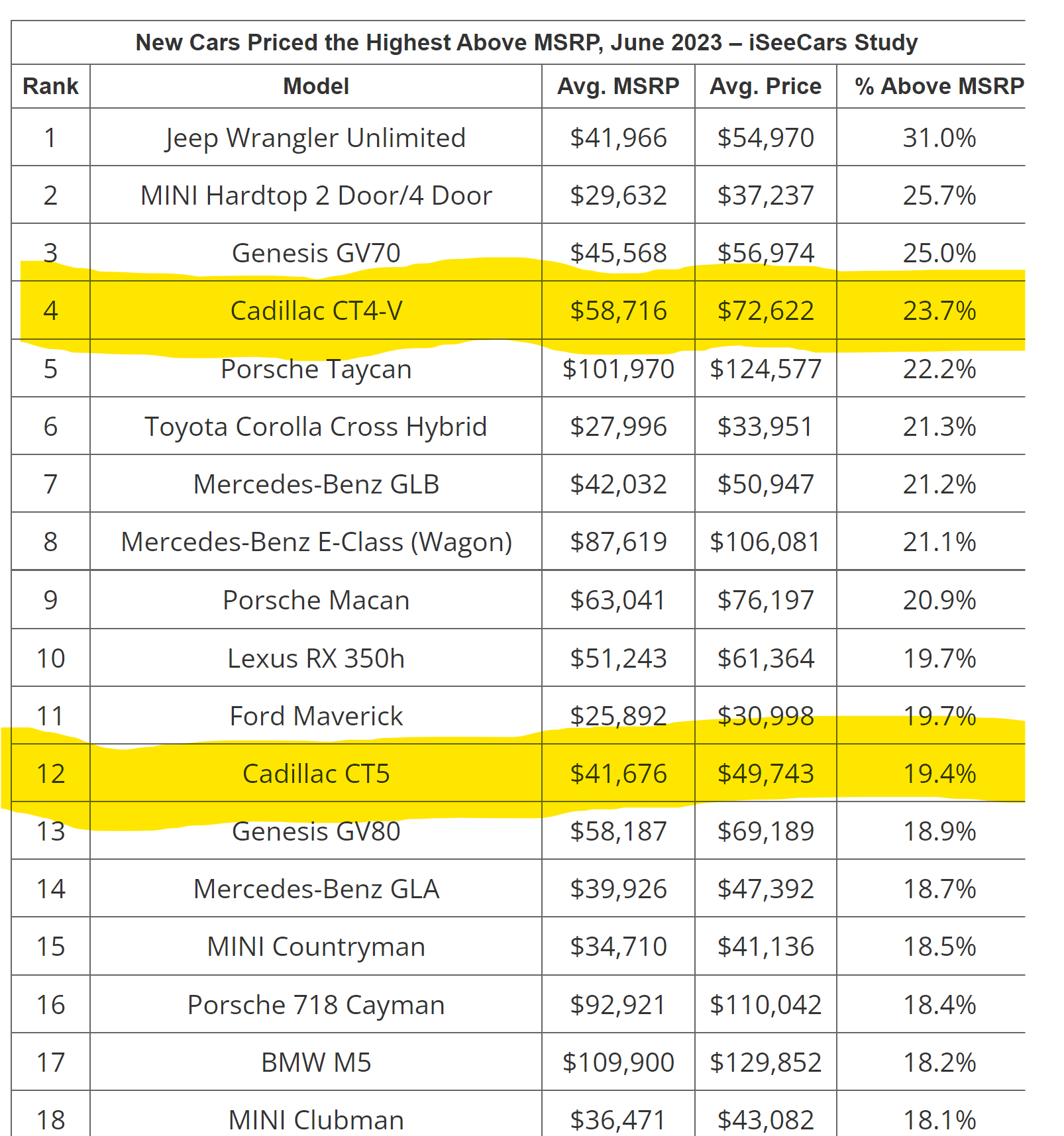This screenshot has width=1064, height=1136.
Task: Select the Avg. Price column header
Action: pyautogui.click(x=765, y=86)
